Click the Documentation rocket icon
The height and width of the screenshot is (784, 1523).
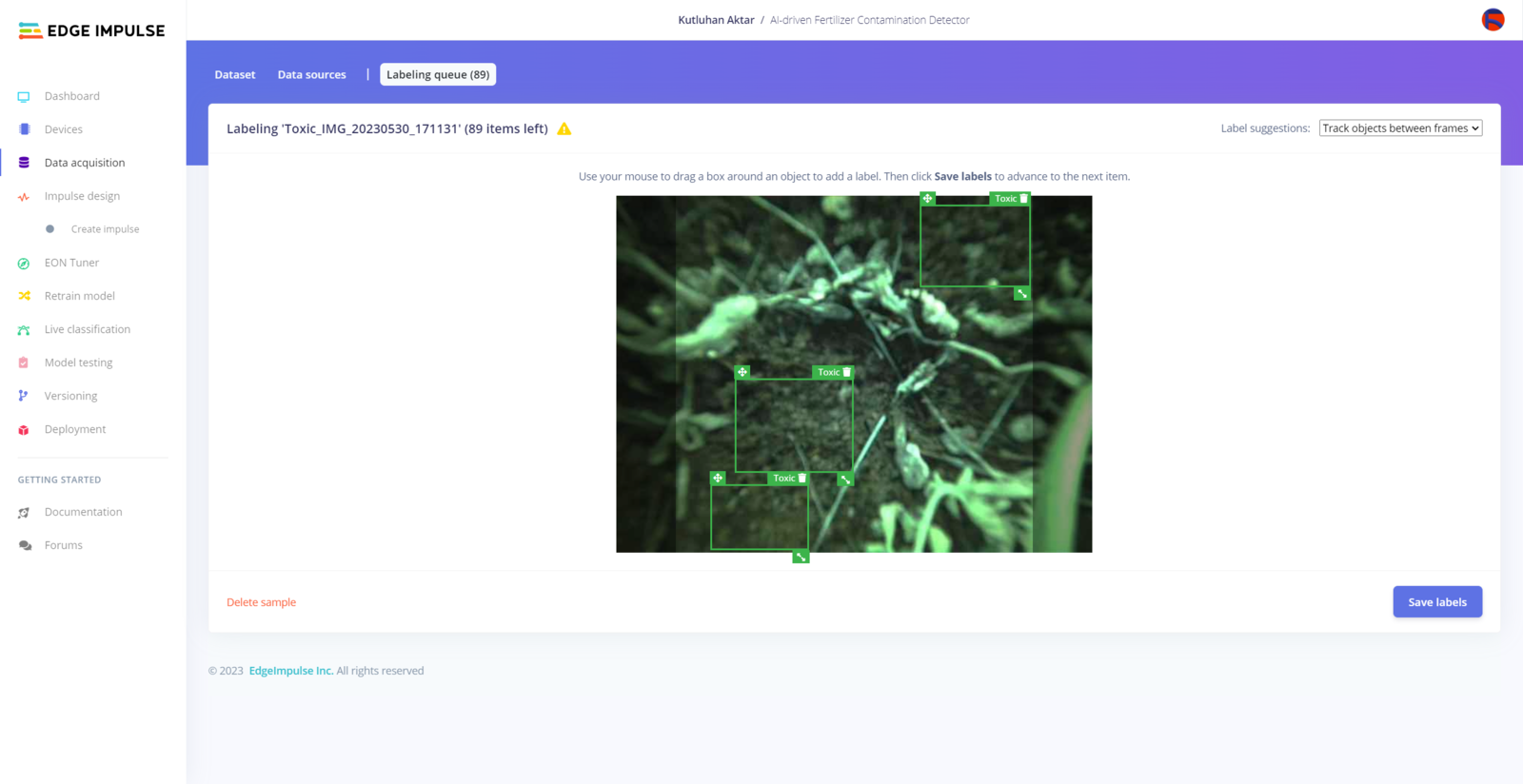(x=24, y=513)
